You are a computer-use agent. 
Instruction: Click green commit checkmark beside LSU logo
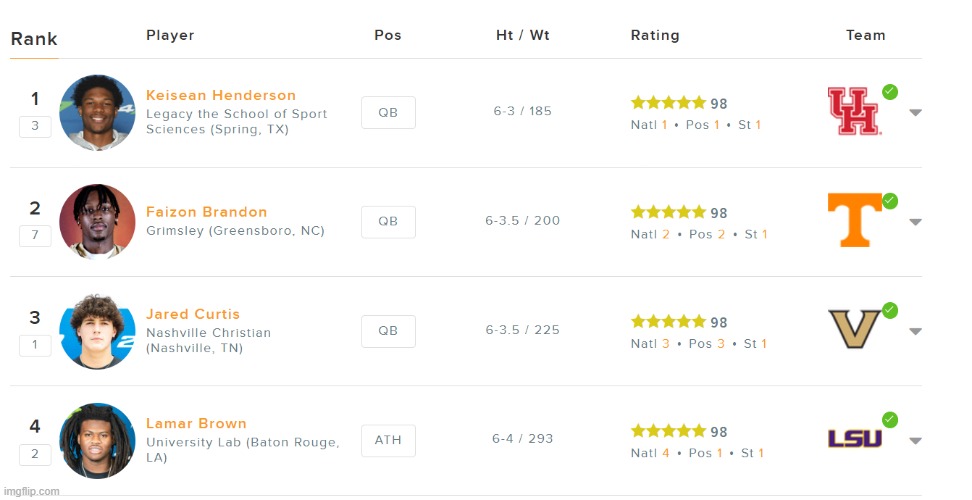(x=889, y=420)
